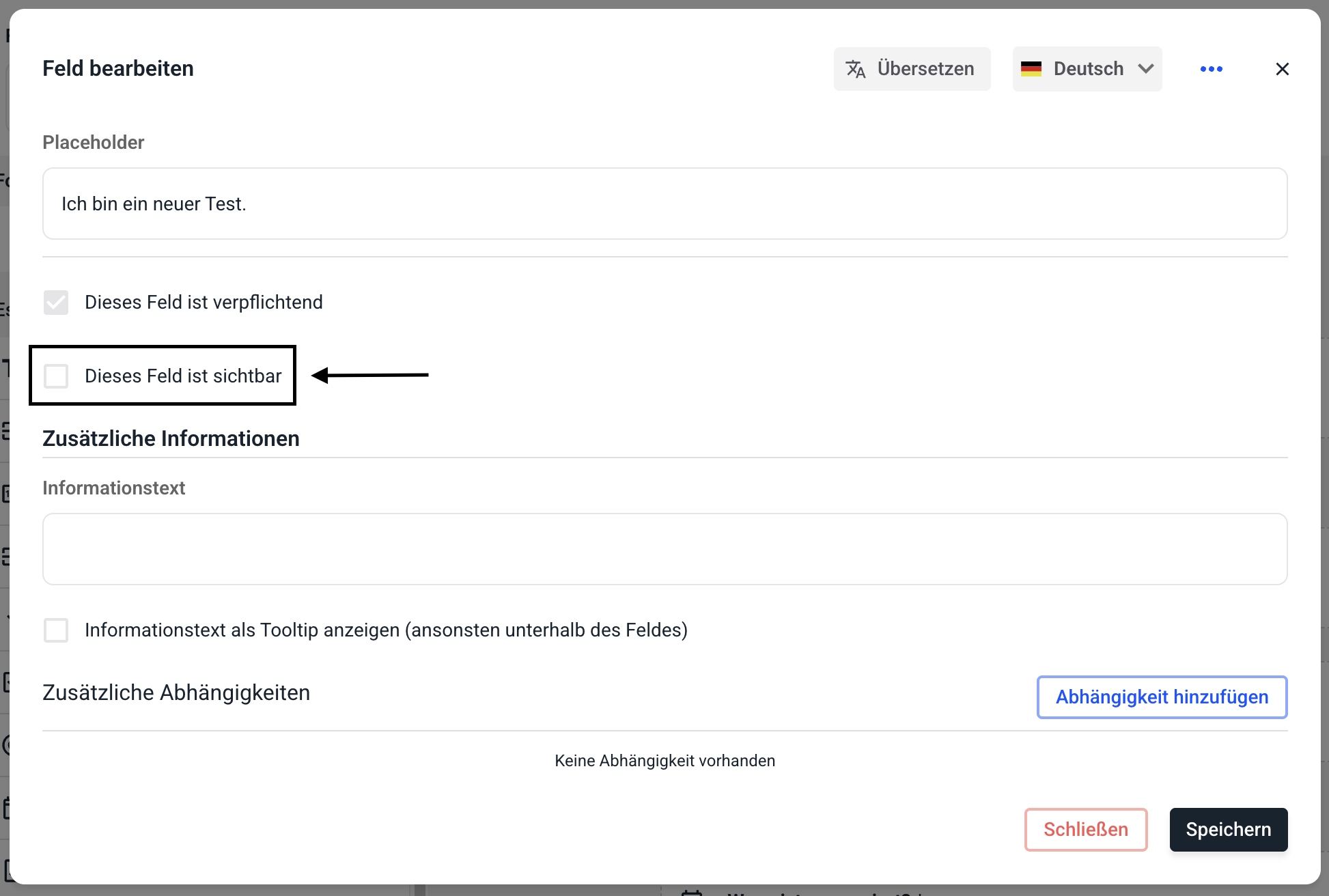Click the German flag icon

pyautogui.click(x=1031, y=69)
